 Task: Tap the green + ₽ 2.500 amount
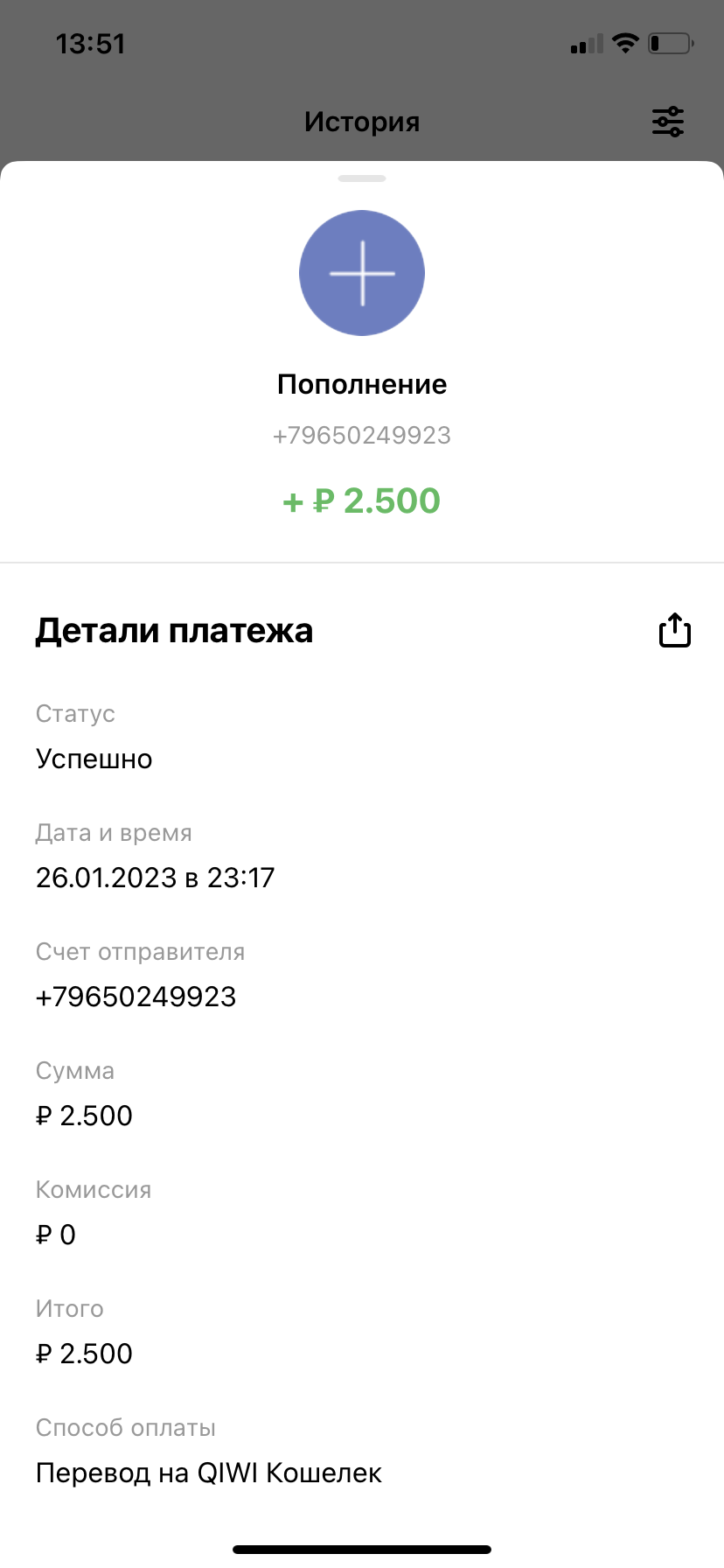pos(362,501)
